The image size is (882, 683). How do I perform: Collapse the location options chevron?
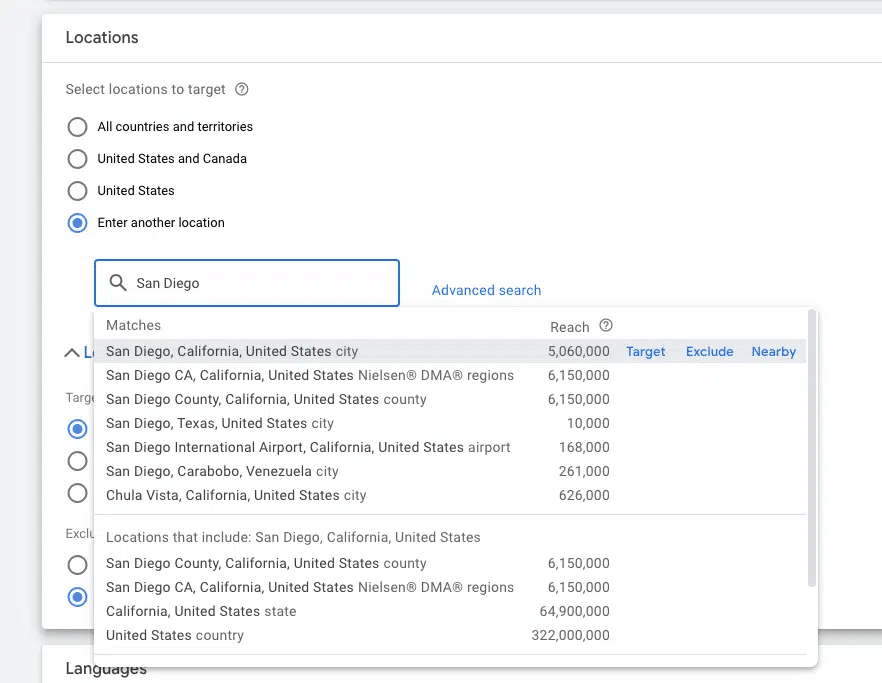[71, 353]
